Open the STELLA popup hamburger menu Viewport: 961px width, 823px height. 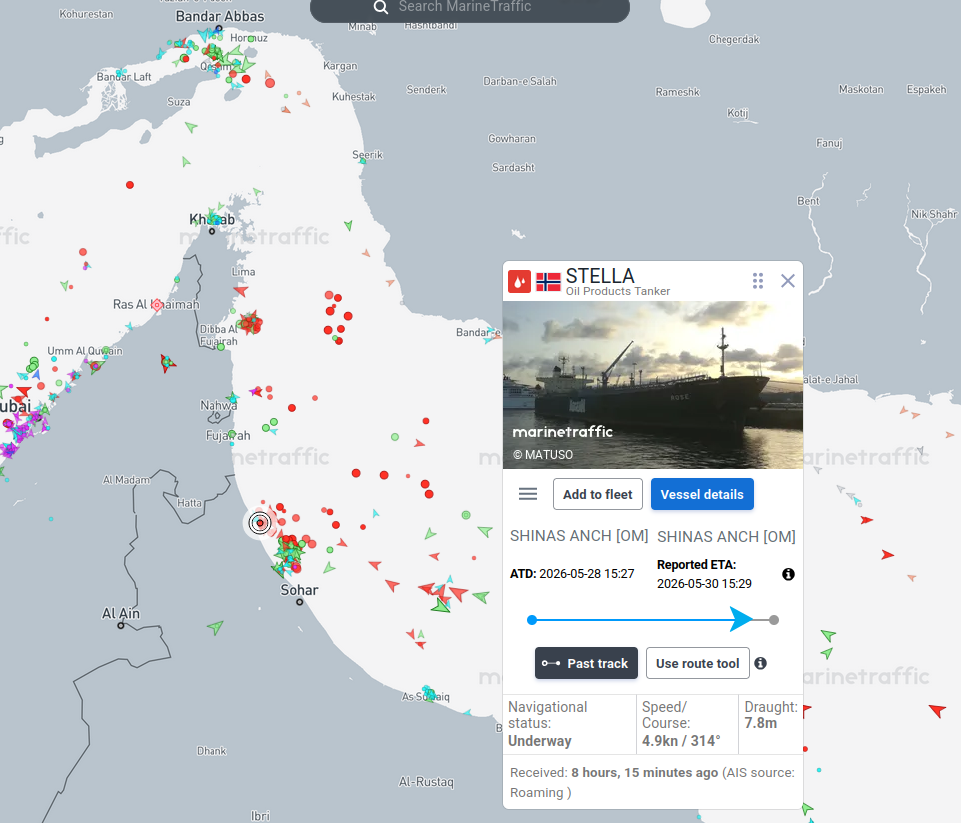[528, 494]
